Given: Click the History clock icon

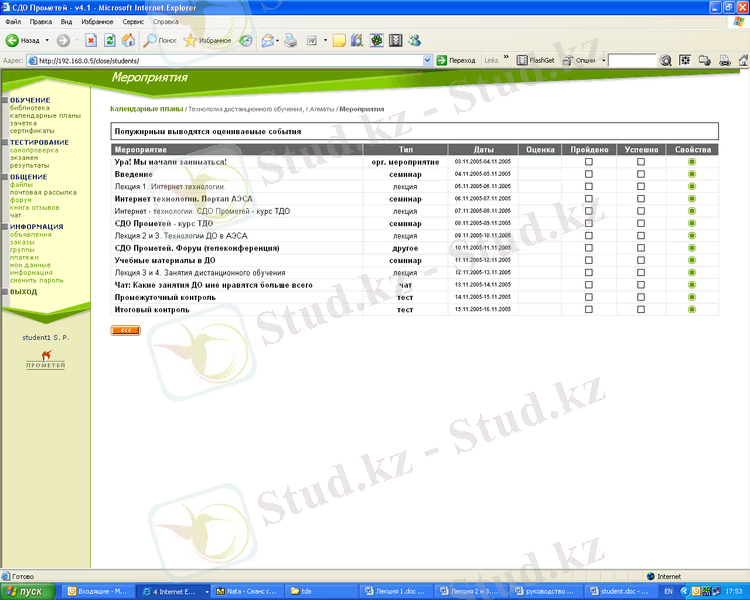Looking at the screenshot, I should [245, 41].
